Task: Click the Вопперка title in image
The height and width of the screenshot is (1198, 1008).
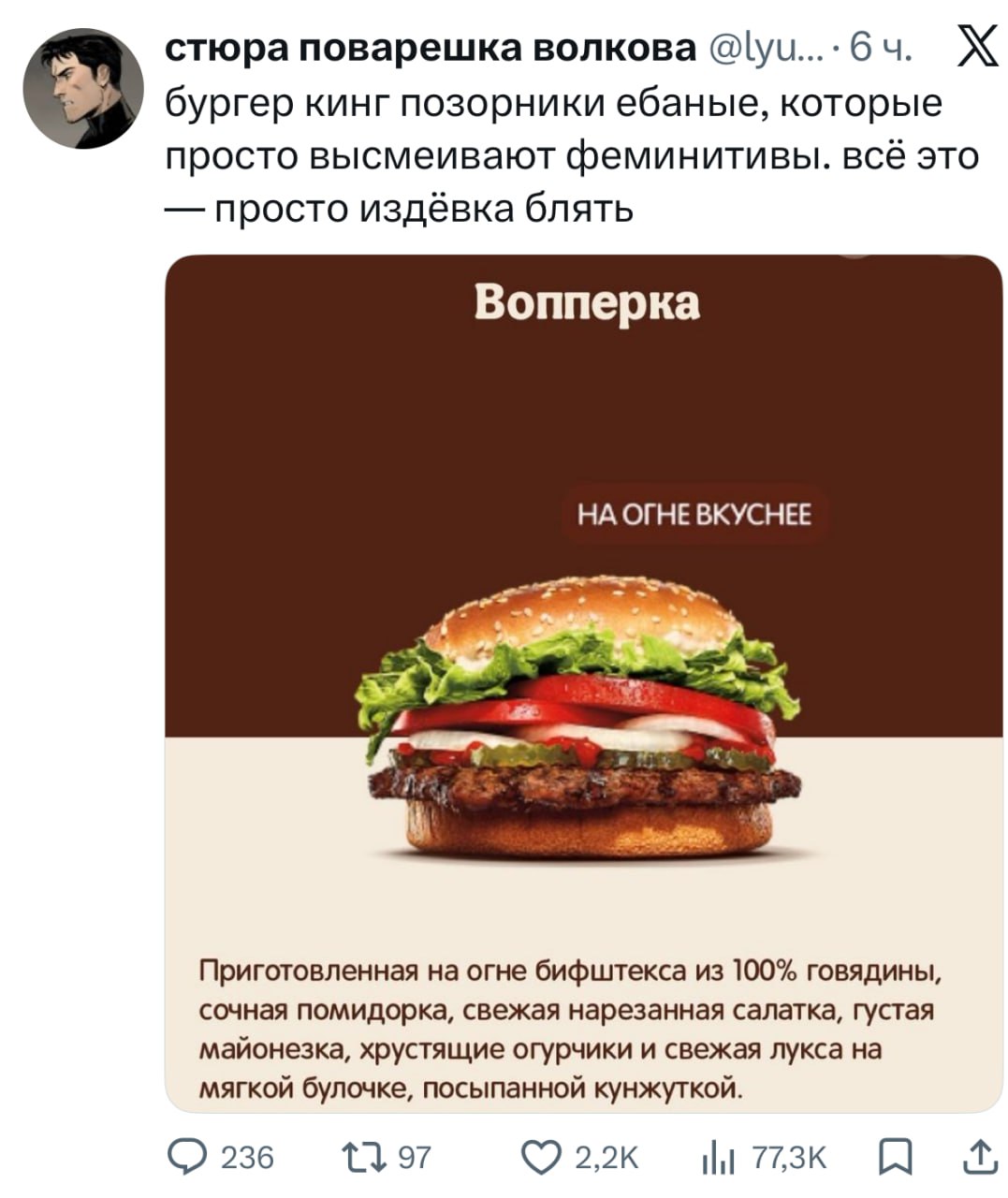Action: click(x=587, y=303)
